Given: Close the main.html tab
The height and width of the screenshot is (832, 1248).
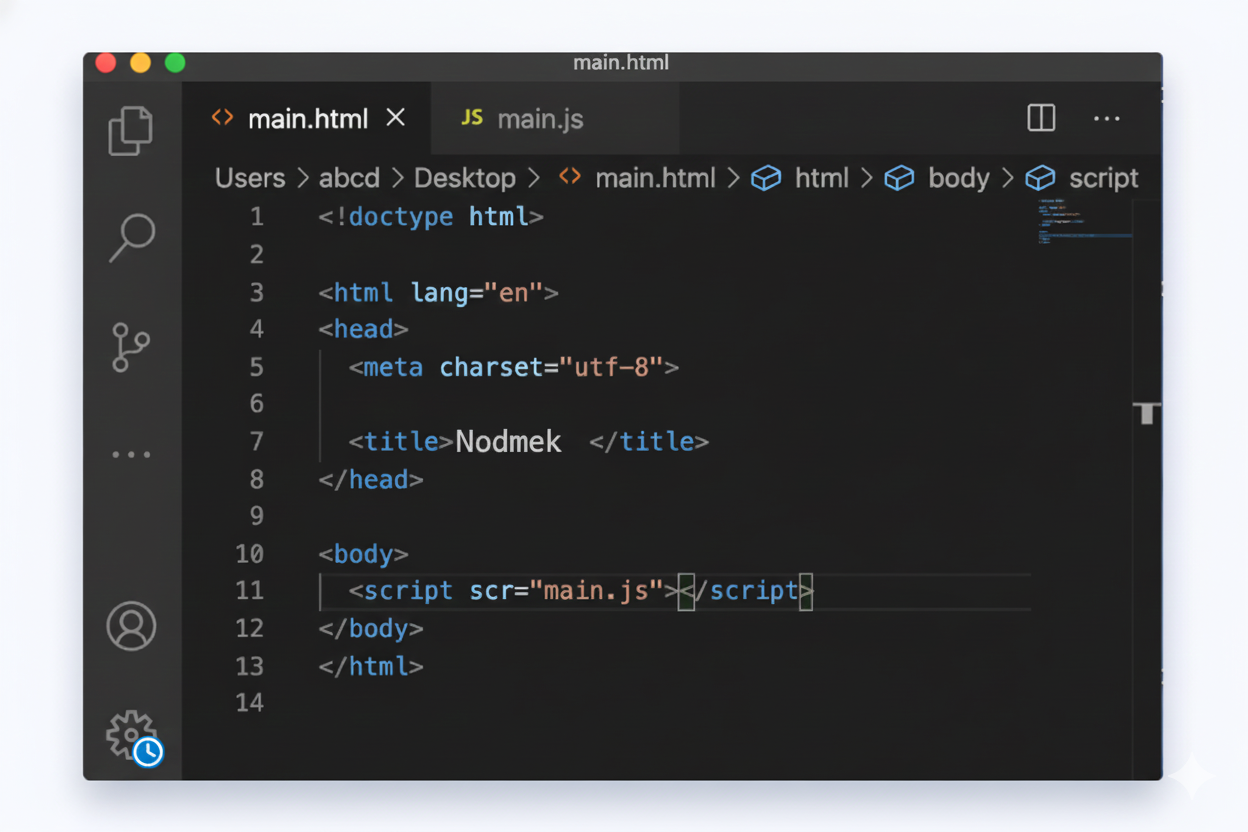Looking at the screenshot, I should coord(395,117).
